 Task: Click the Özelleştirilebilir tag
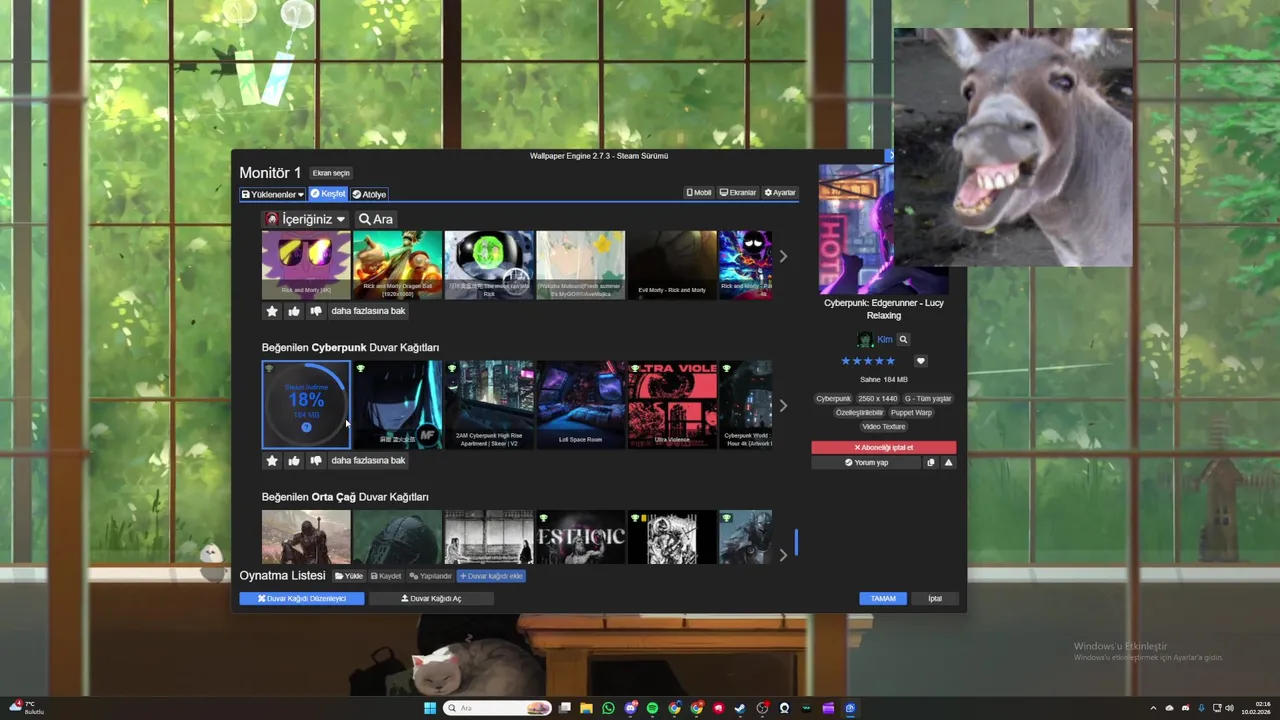point(859,413)
